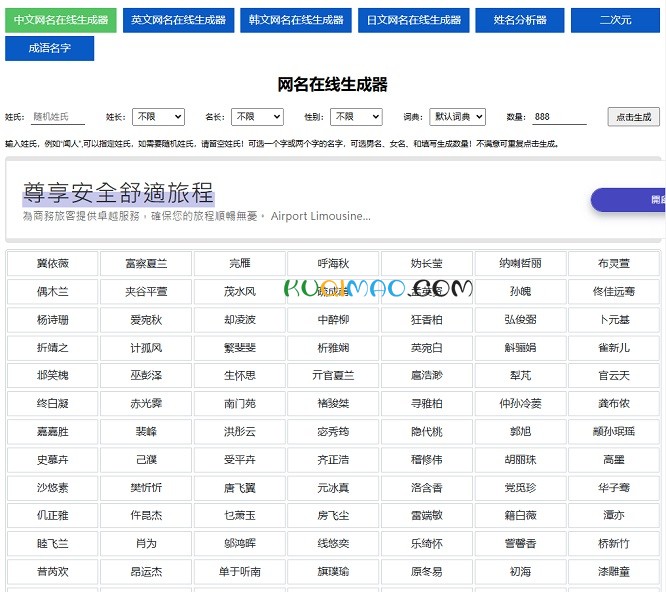Select the name 杨诗珊
The width and height of the screenshot is (666, 592).
(x=53, y=320)
